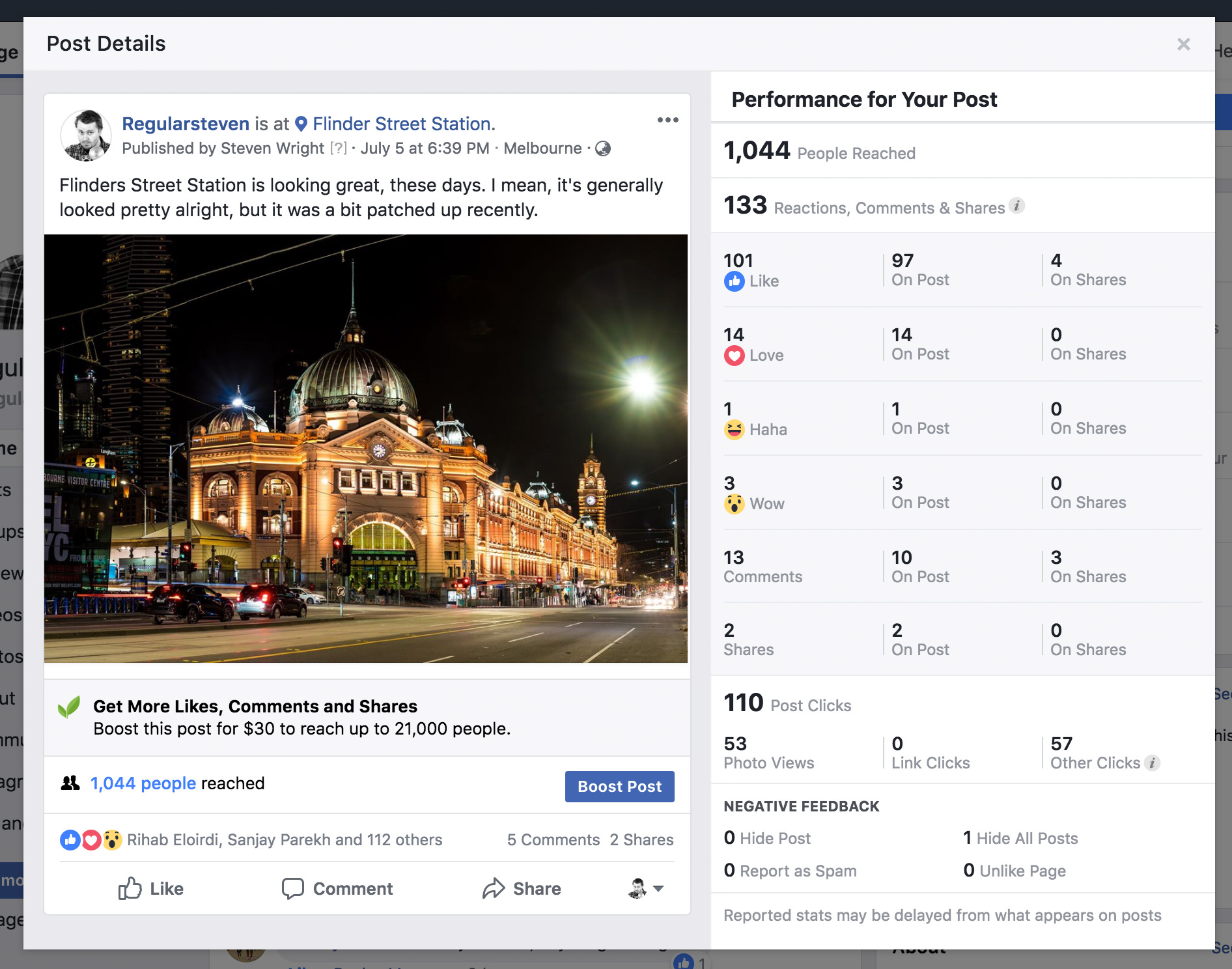Click the Regularsteven profile picture

coord(86,135)
